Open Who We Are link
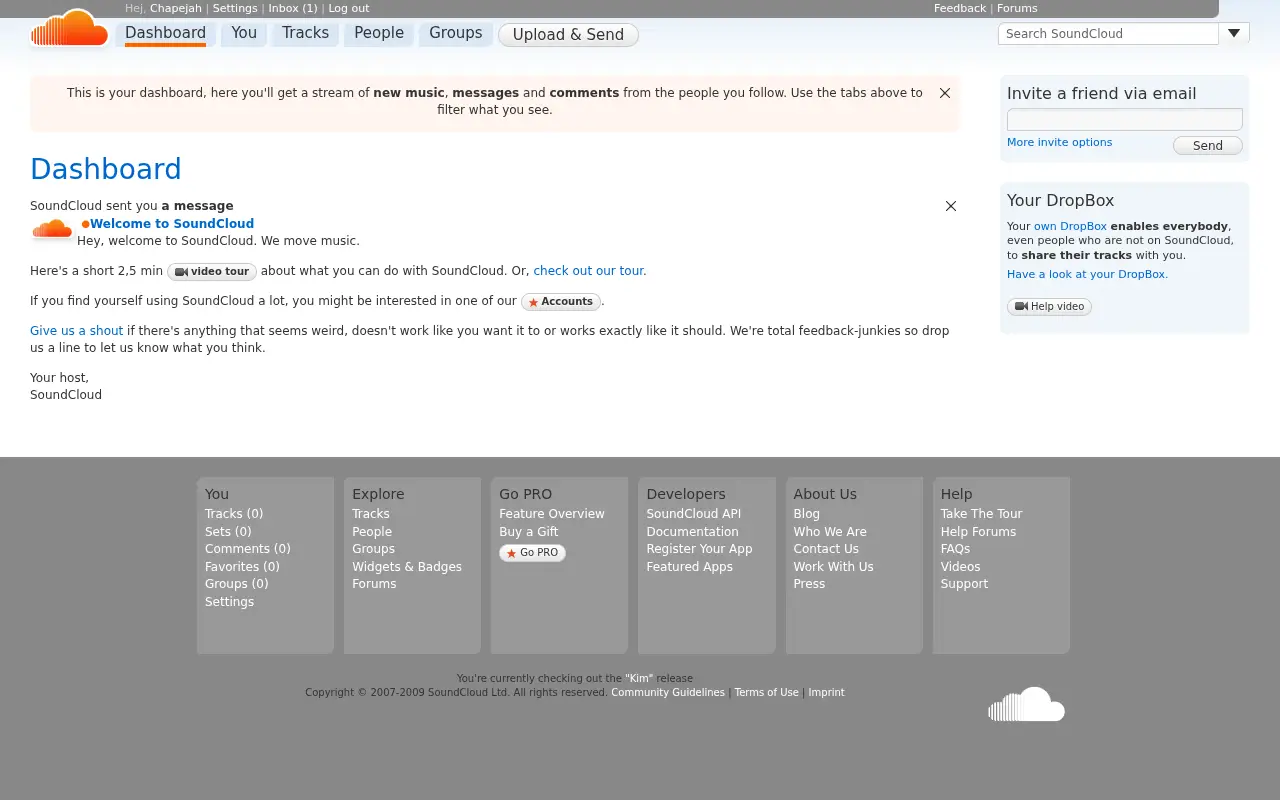This screenshot has height=800, width=1280. pyautogui.click(x=830, y=532)
